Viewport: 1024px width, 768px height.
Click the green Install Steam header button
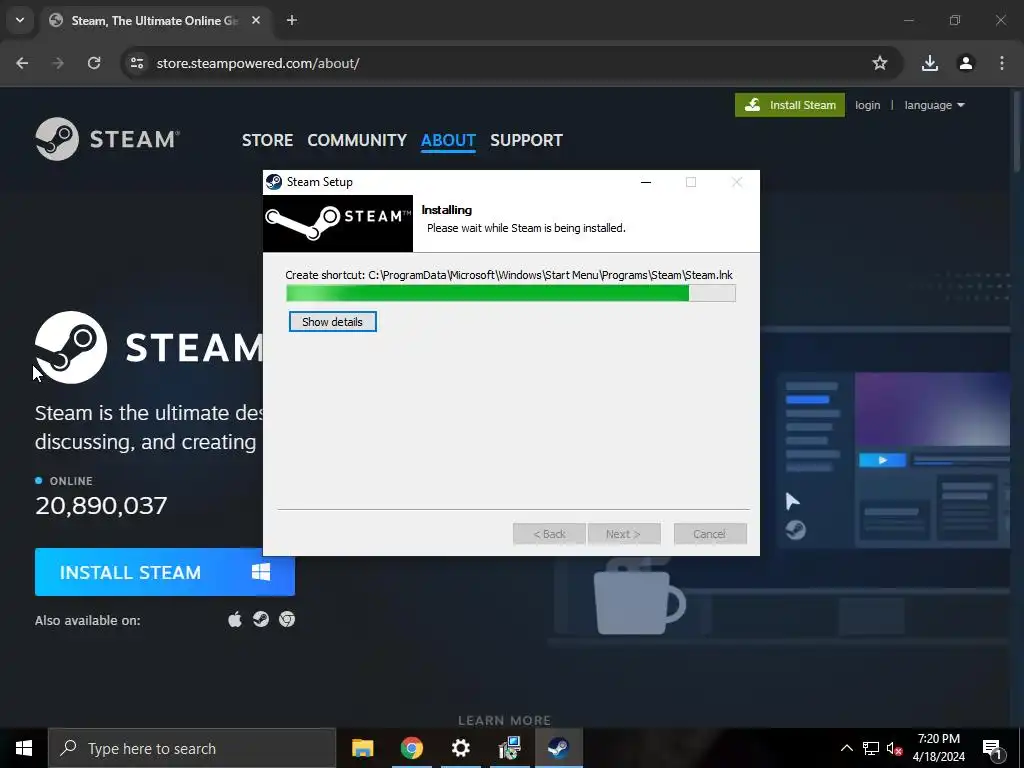(x=790, y=105)
